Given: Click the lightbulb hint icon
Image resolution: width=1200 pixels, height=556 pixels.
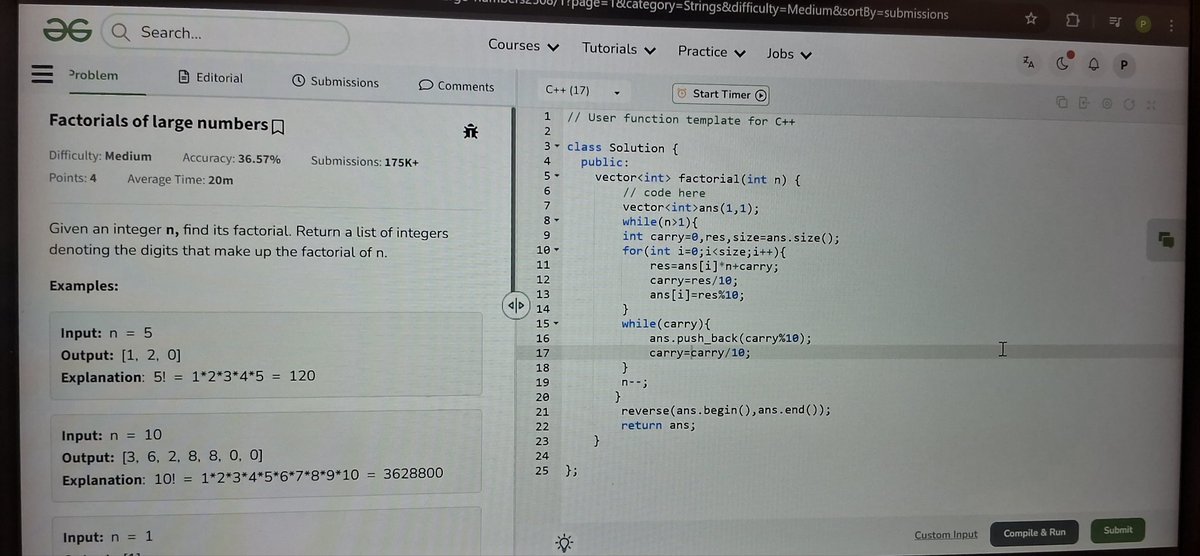Looking at the screenshot, I should point(564,543).
